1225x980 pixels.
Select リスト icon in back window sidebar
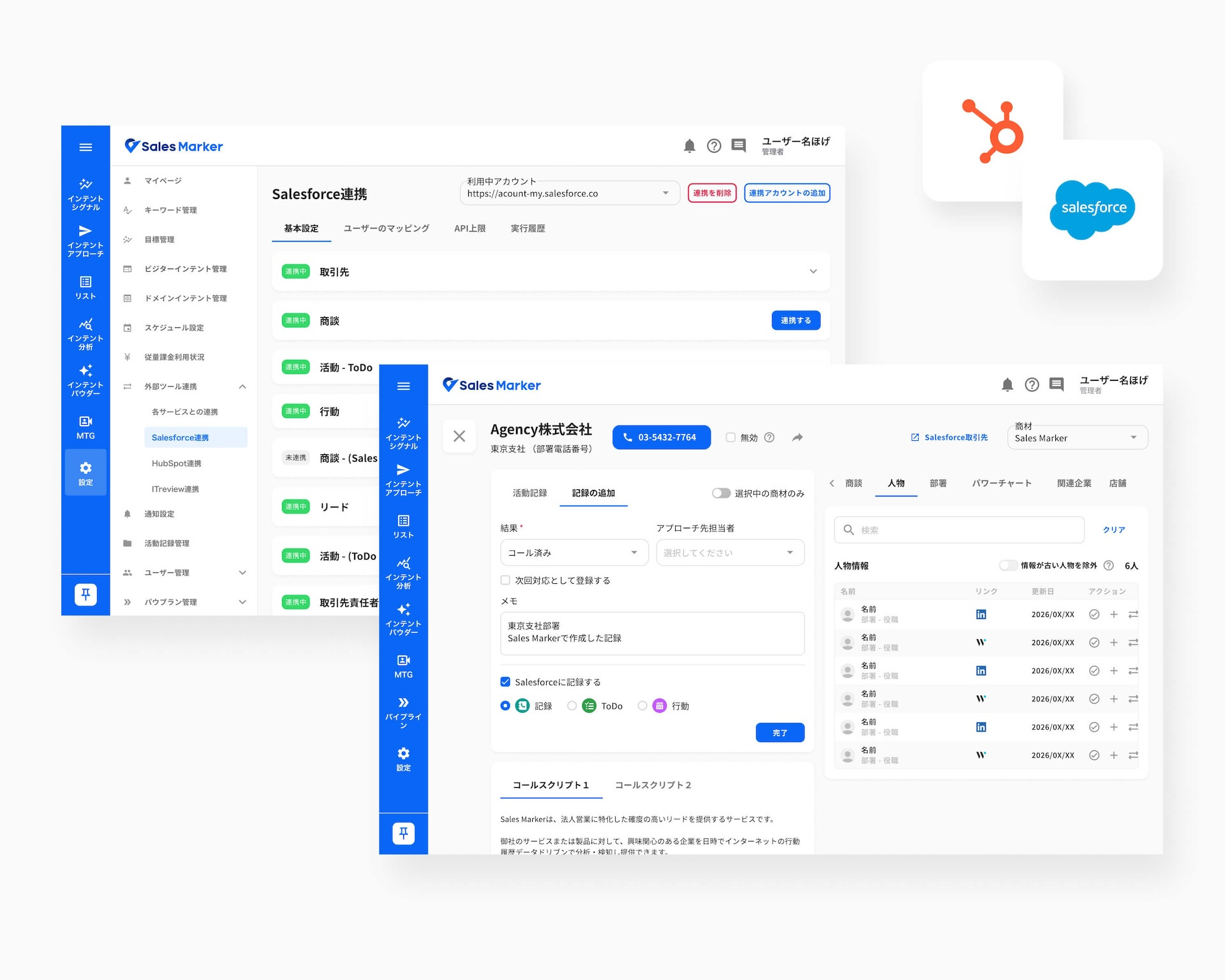point(85,287)
